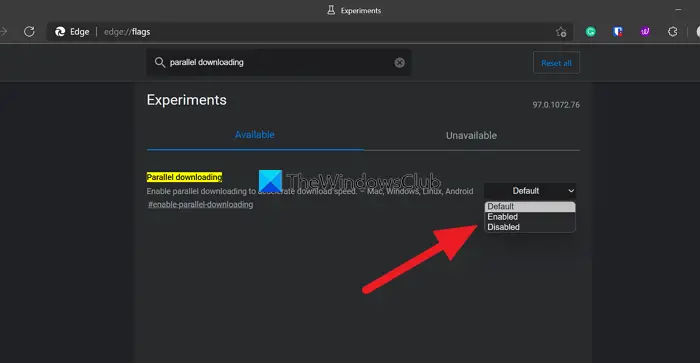The image size is (700, 363).
Task: Switch to the Unavailable tab
Action: [x=471, y=135]
